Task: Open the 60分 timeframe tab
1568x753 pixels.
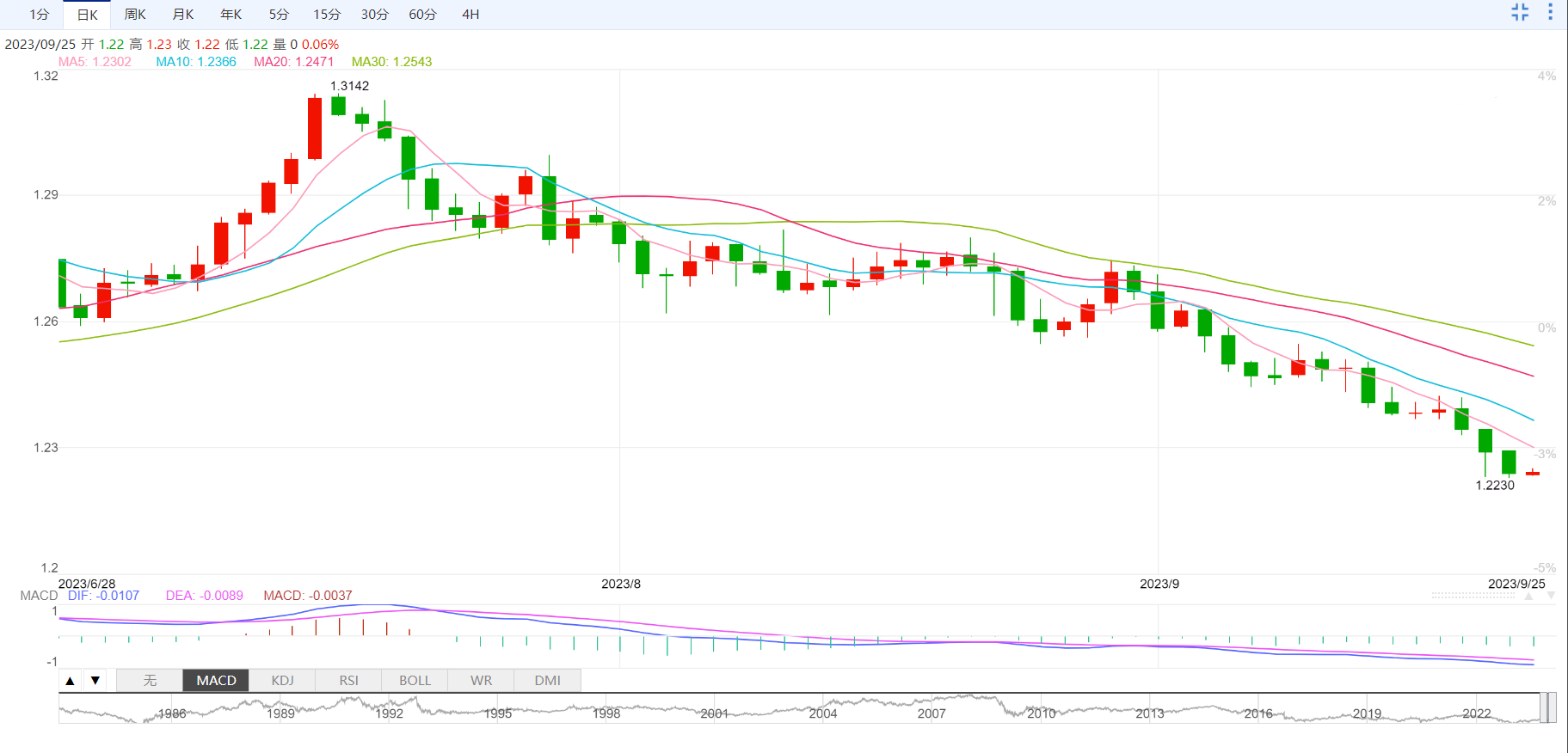Action: point(422,15)
